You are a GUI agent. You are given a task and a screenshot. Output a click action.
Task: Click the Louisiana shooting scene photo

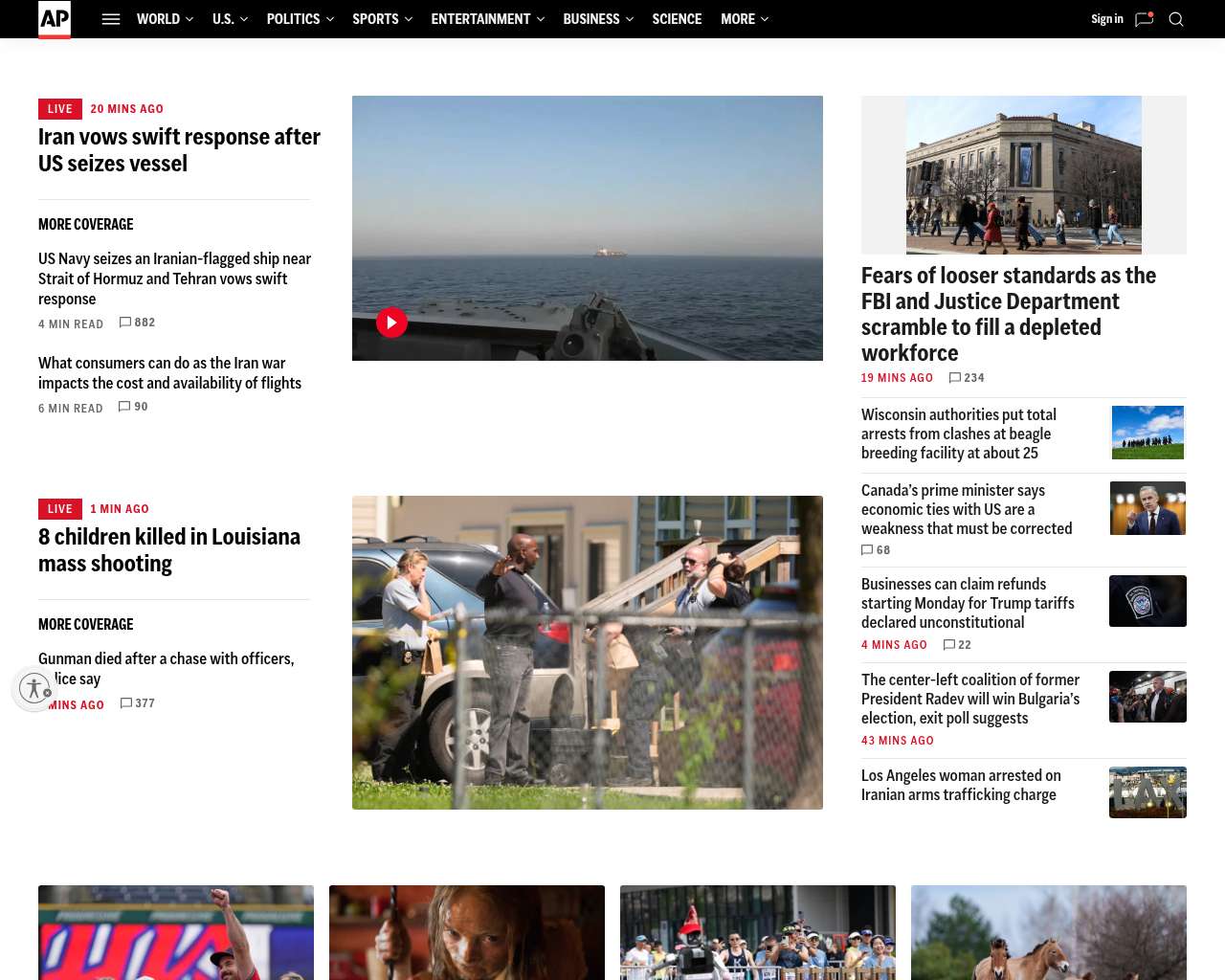[588, 653]
